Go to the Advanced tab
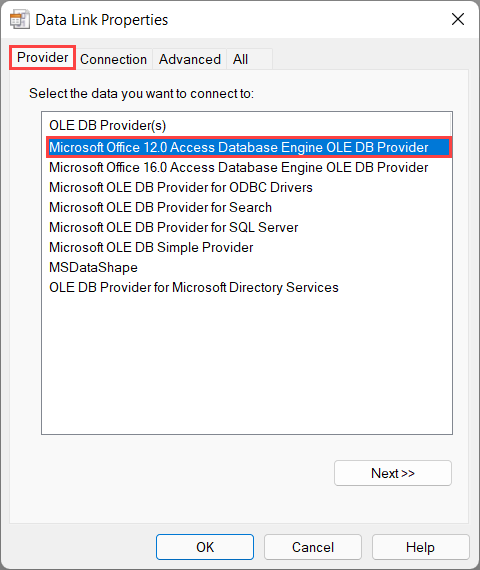This screenshot has width=480, height=570. click(x=190, y=59)
